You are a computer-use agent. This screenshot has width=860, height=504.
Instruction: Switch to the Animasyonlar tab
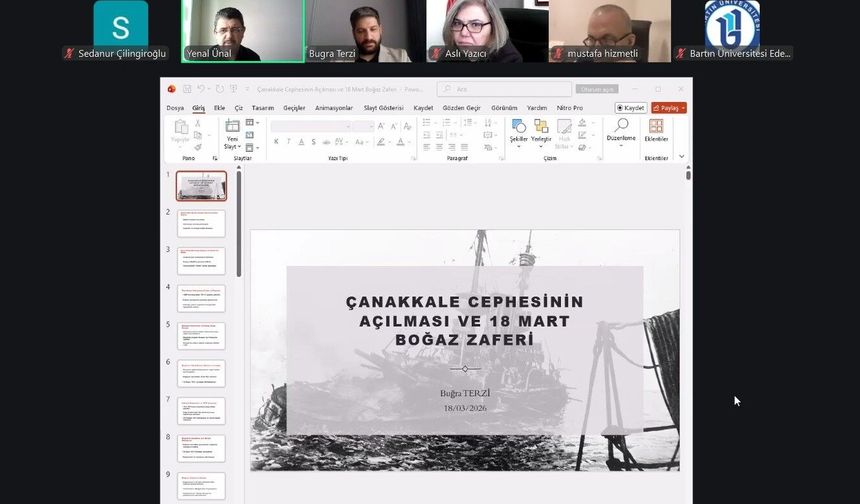(x=333, y=107)
